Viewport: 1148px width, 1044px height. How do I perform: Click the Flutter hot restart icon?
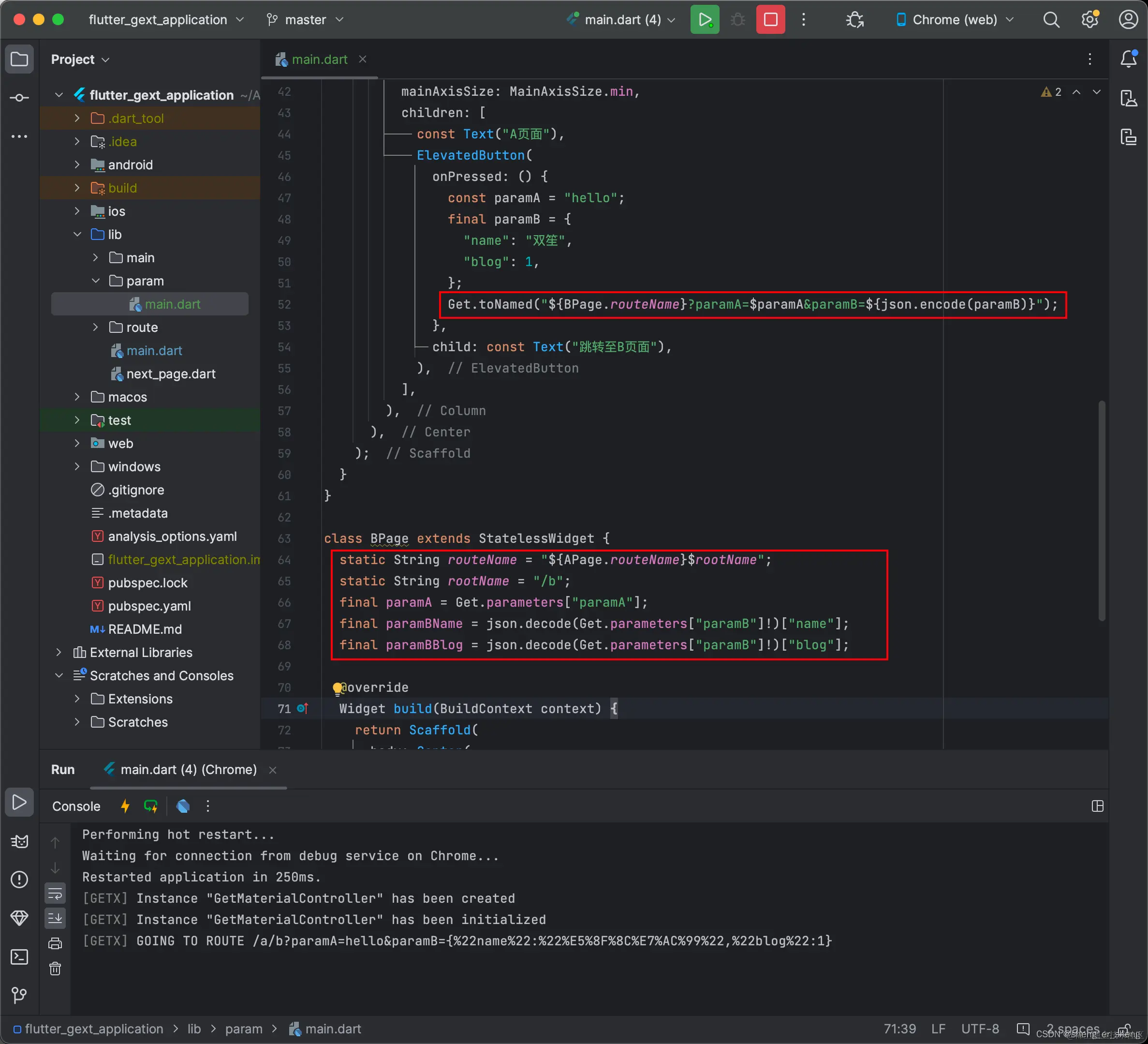(151, 806)
